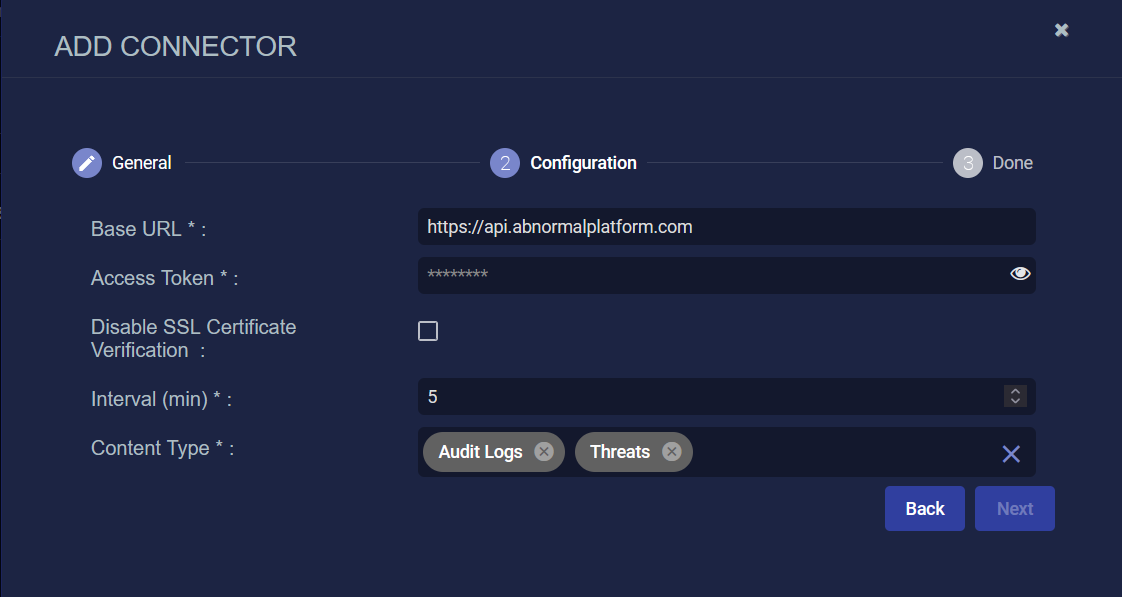Select the Done step label

pos(1013,163)
